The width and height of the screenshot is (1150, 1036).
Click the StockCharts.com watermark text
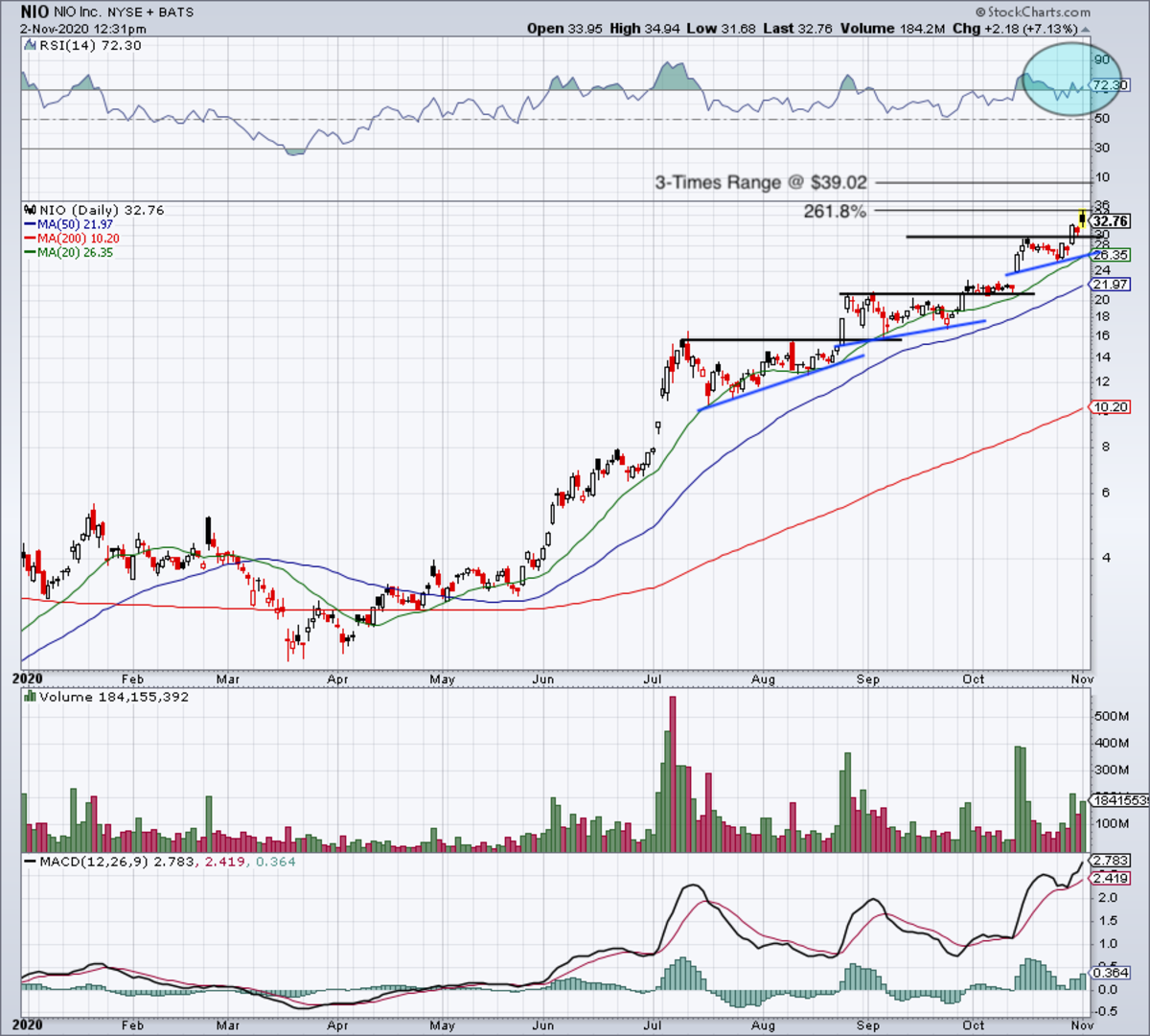tap(1033, 12)
